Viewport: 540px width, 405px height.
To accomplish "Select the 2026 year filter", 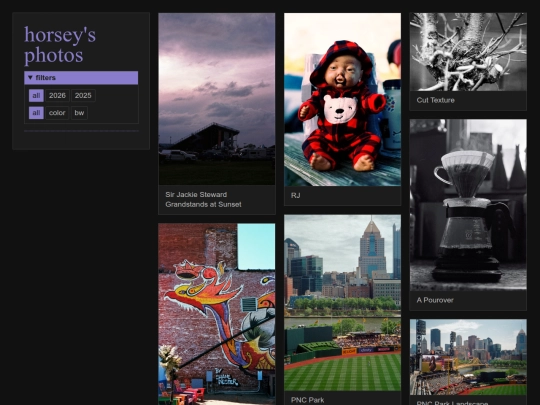I will coord(57,95).
